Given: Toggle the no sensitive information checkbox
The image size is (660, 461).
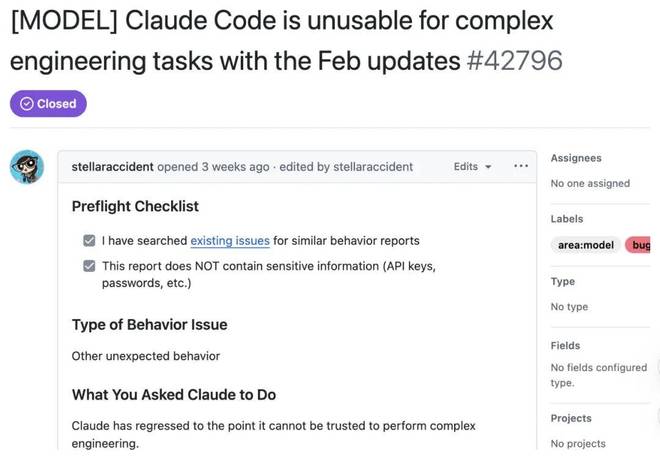Looking at the screenshot, I should pos(90,266).
